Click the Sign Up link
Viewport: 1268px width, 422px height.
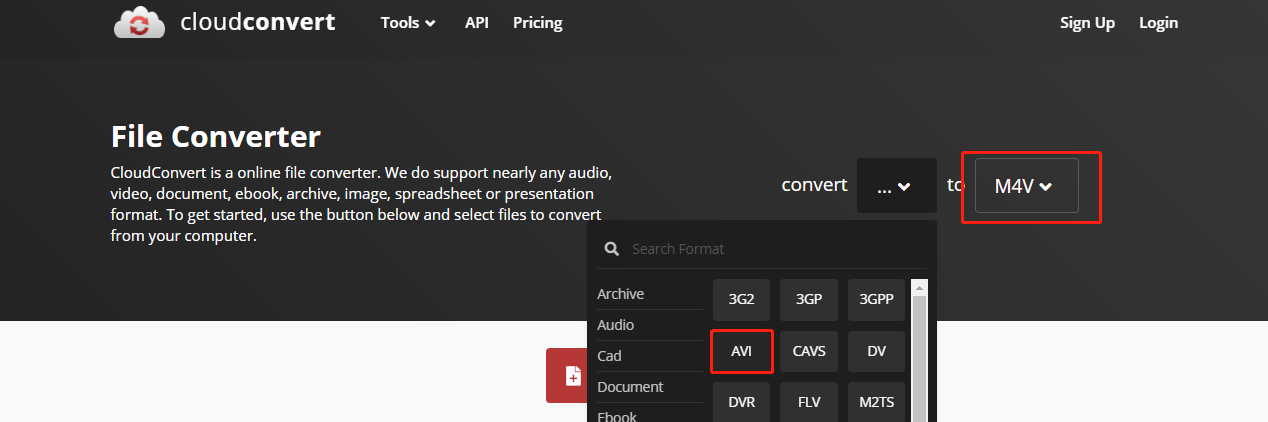(x=1087, y=22)
